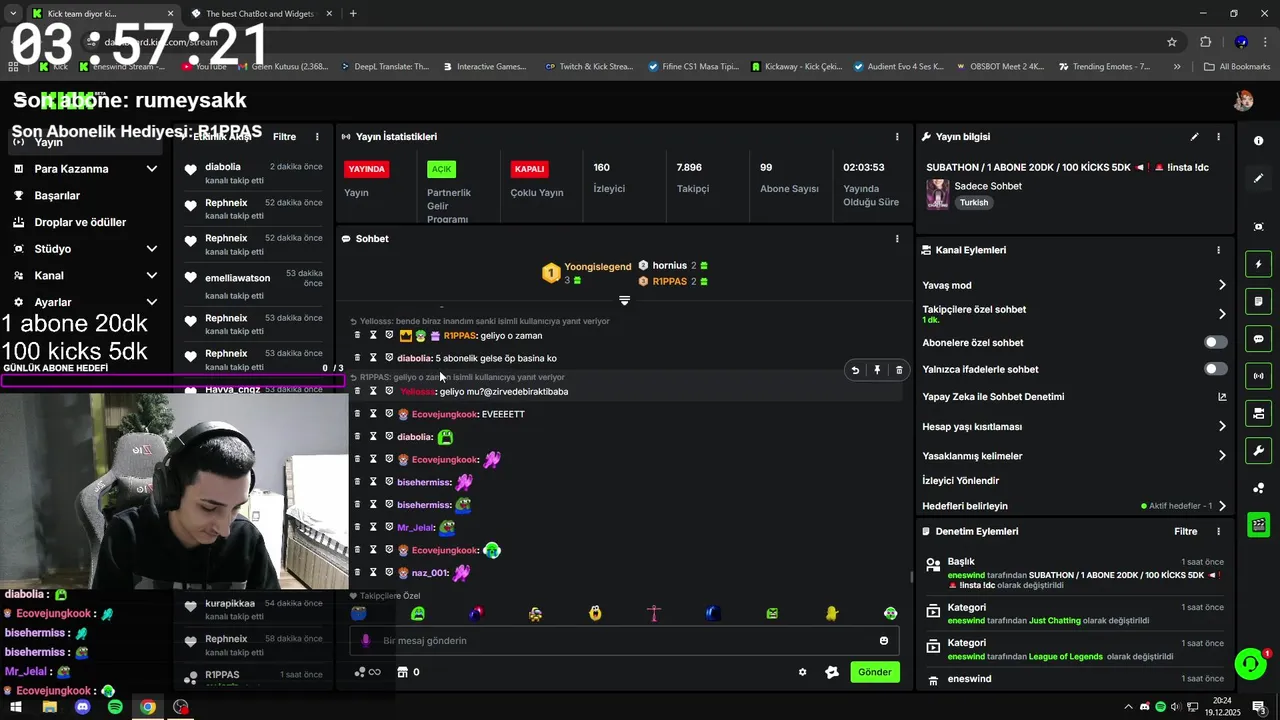Open Takipçilere özel sohbet options

1221,314
